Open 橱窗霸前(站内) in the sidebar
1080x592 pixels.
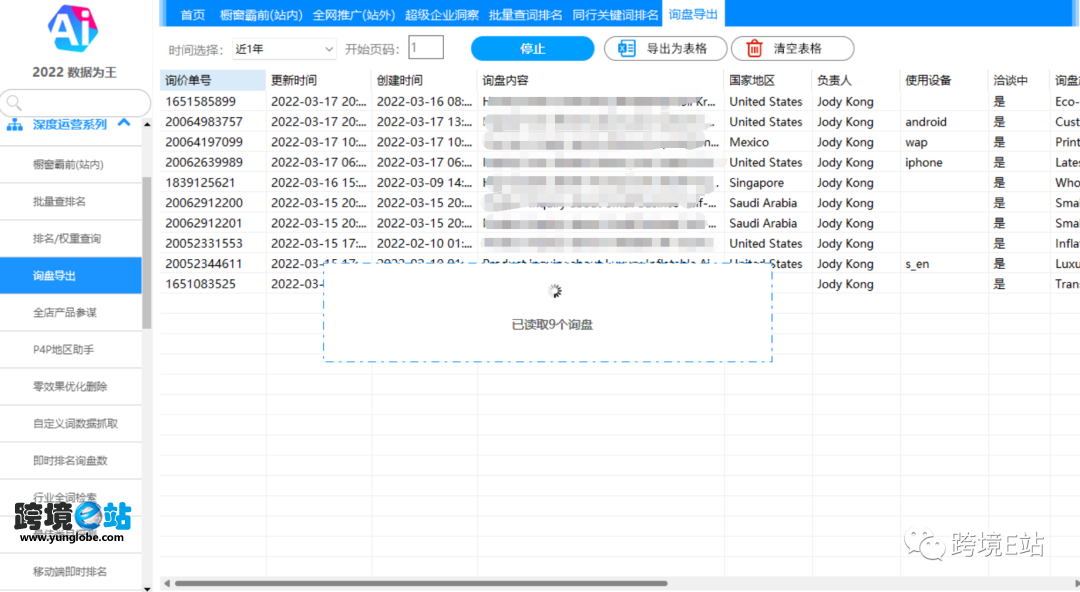[71, 165]
